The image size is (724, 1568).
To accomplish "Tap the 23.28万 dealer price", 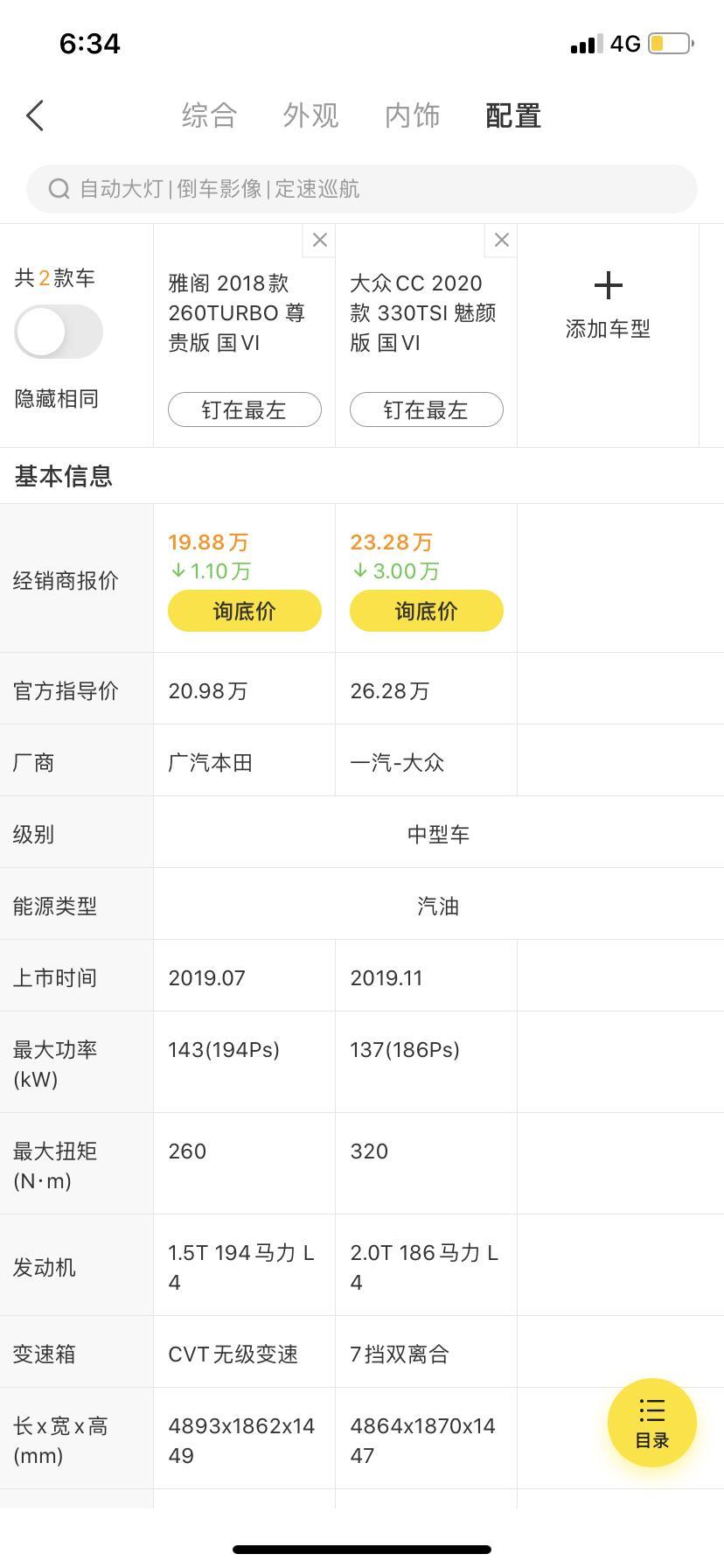I will pos(391,542).
